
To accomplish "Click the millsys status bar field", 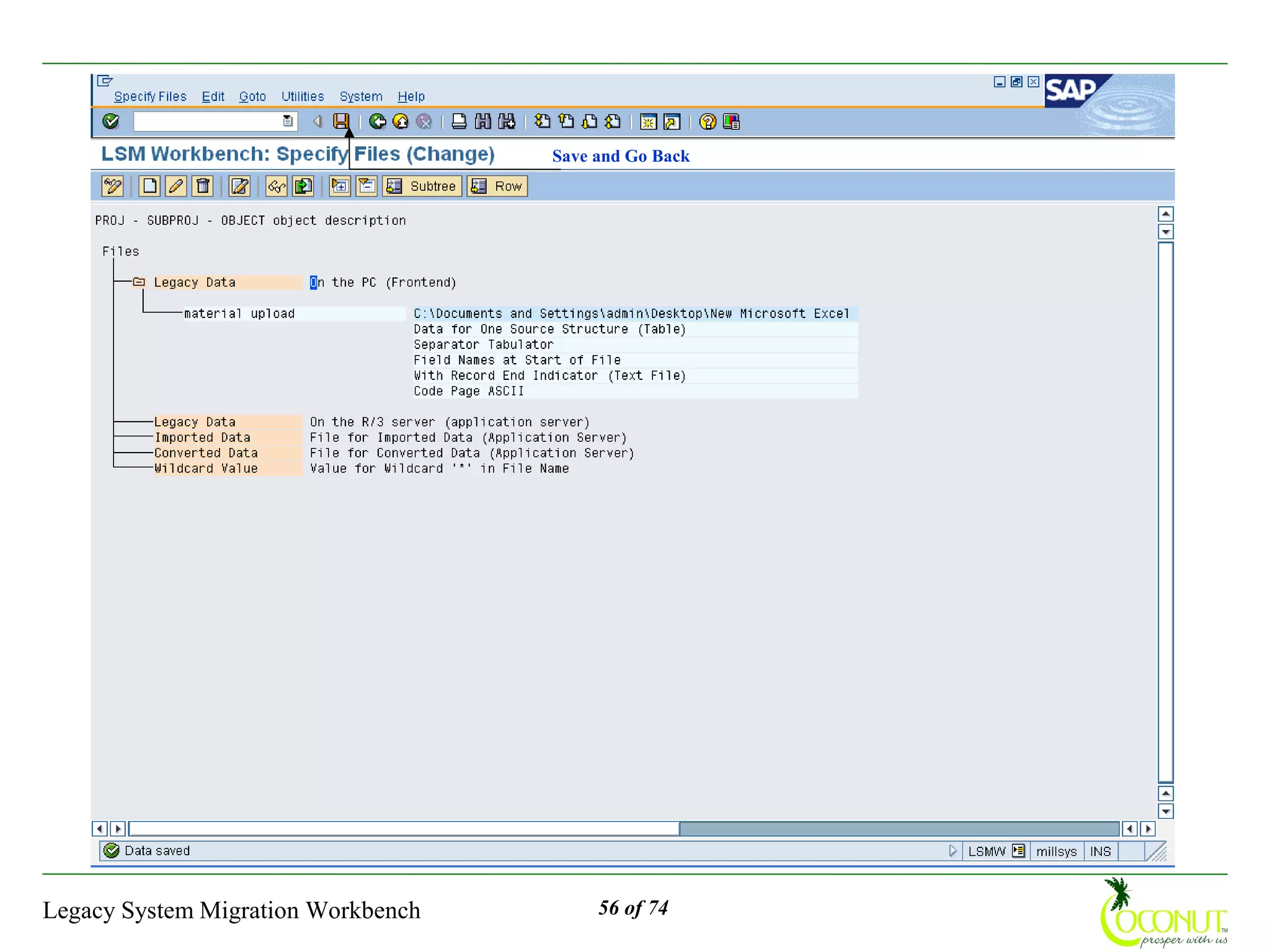I will point(1057,852).
